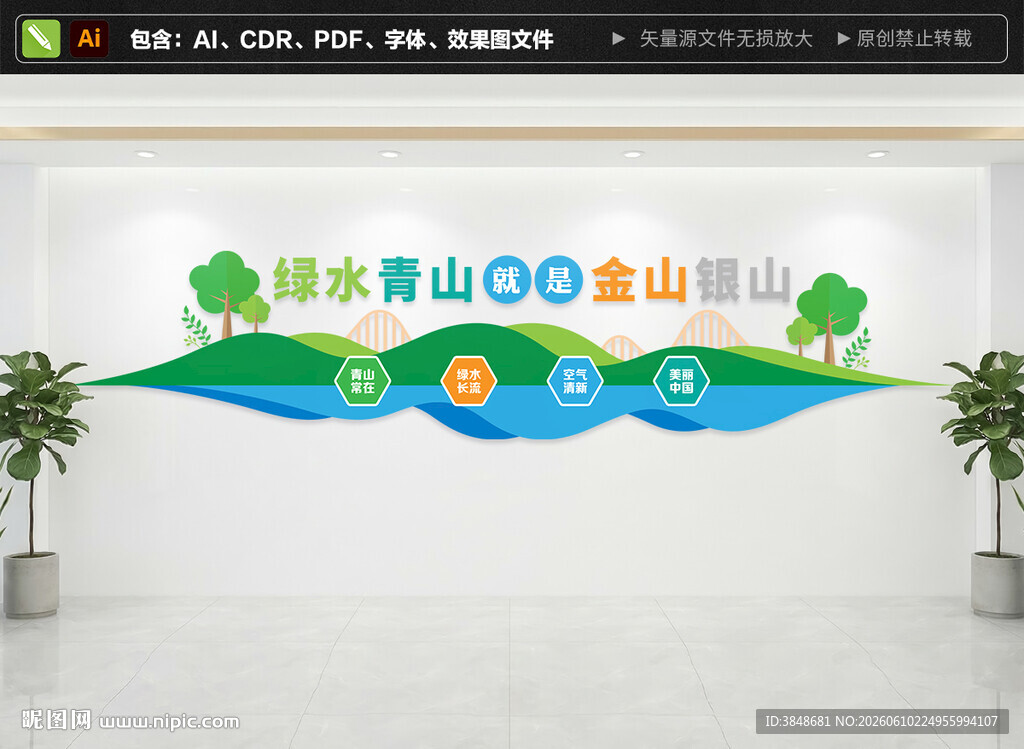Click the text 矢量源文件无损放大
The width and height of the screenshot is (1024, 749).
[x=726, y=39]
